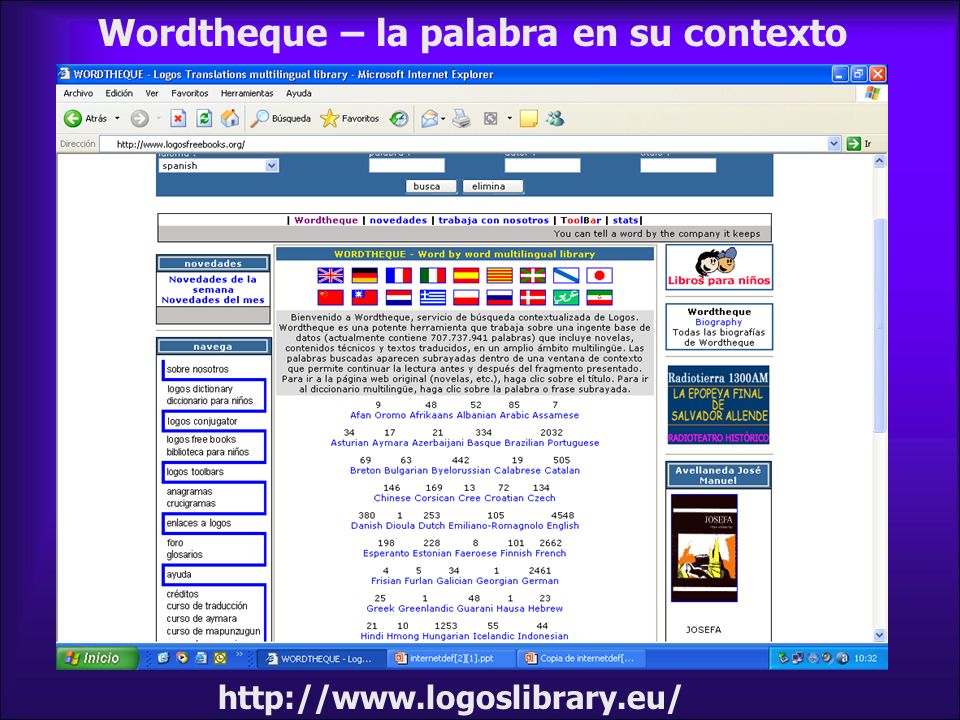Select the Danish flag
Viewport: 960px width, 720px height.
pos(533,298)
